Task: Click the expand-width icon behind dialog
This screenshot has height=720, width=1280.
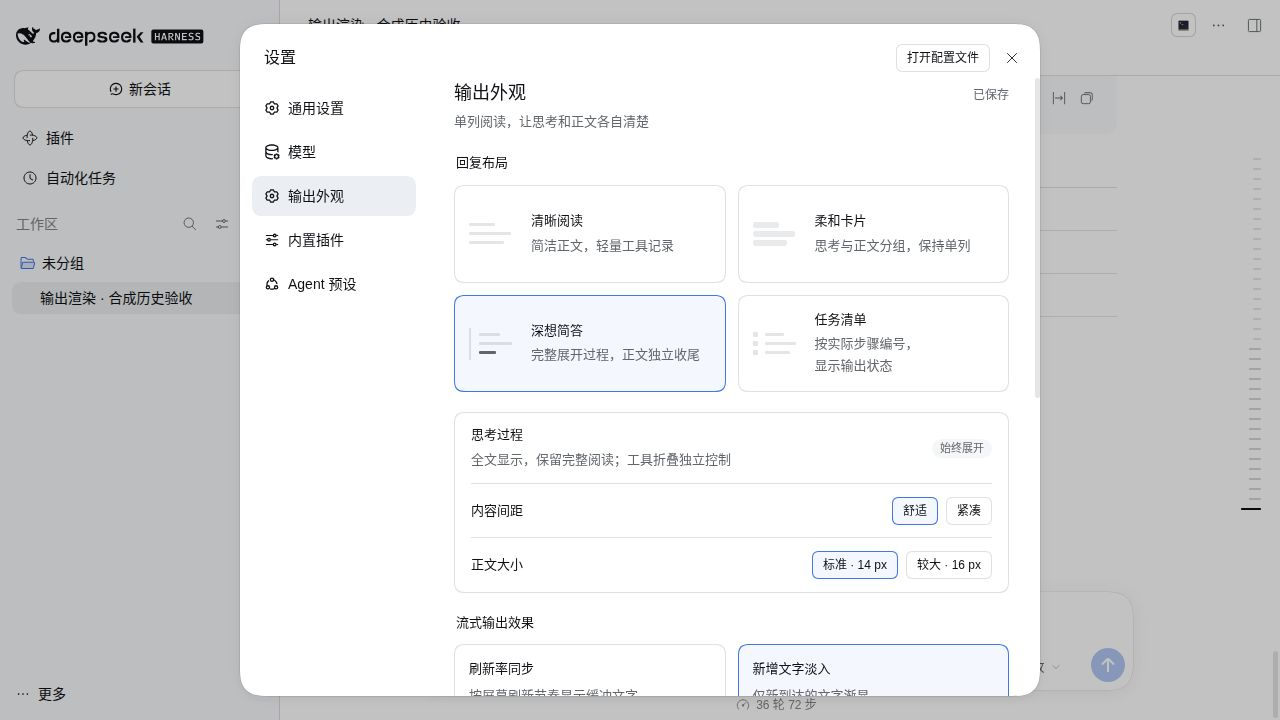Action: [x=1059, y=98]
